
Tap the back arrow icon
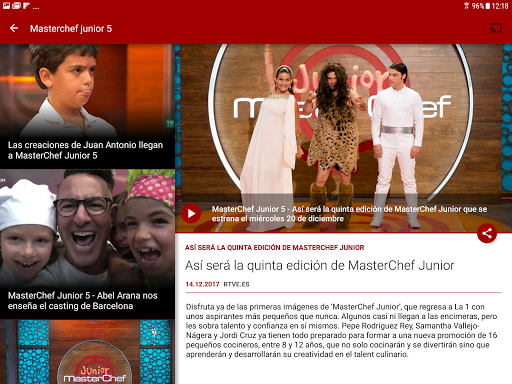(x=14, y=28)
